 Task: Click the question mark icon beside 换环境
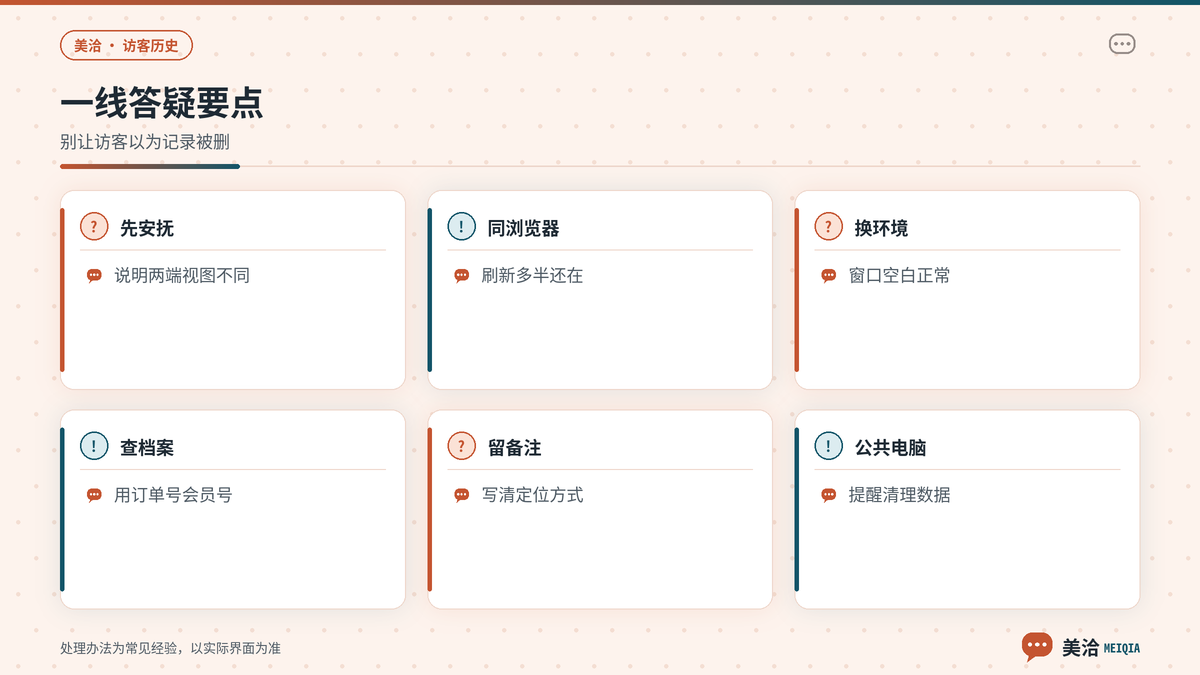pyautogui.click(x=828, y=226)
